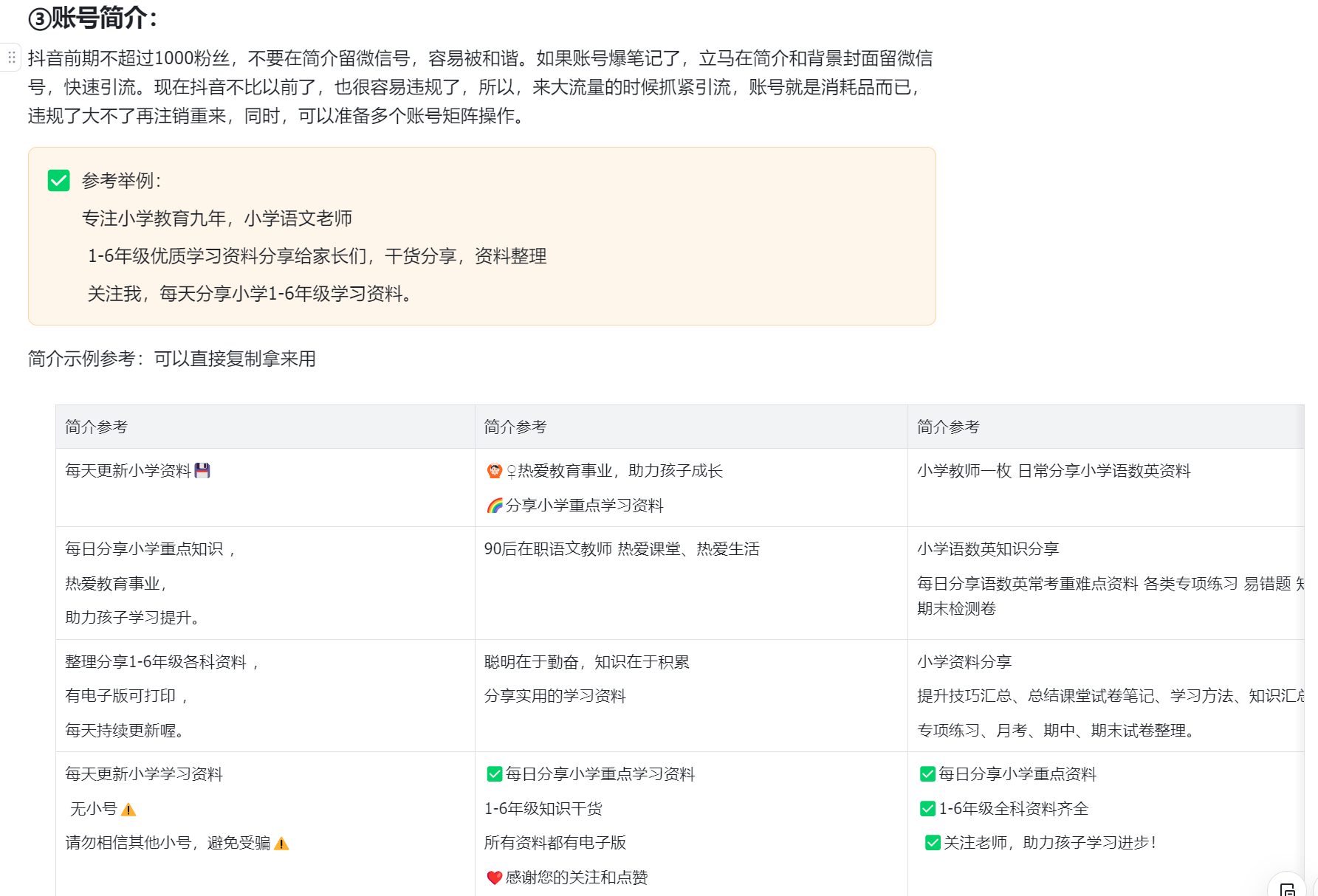
Task: Click text 分享实用的学习资料
Action: click(x=555, y=696)
